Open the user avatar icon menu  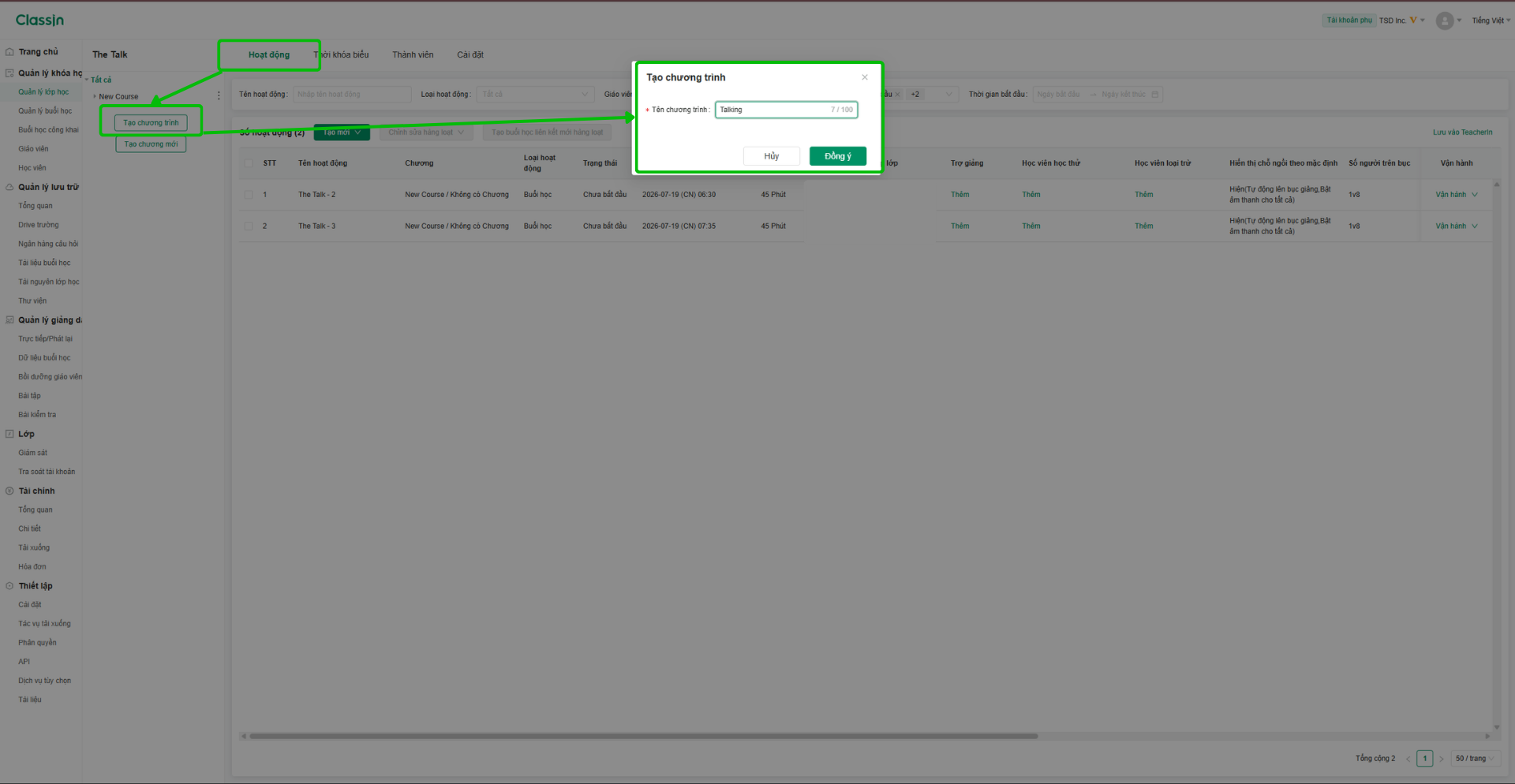(x=1445, y=21)
